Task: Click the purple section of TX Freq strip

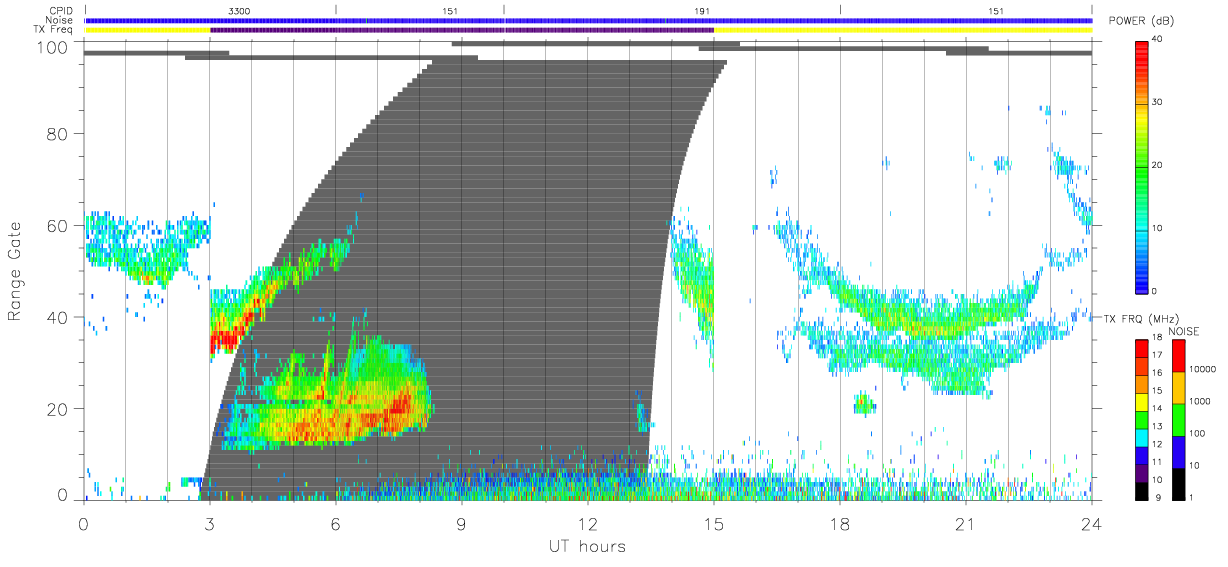Action: pos(461,30)
